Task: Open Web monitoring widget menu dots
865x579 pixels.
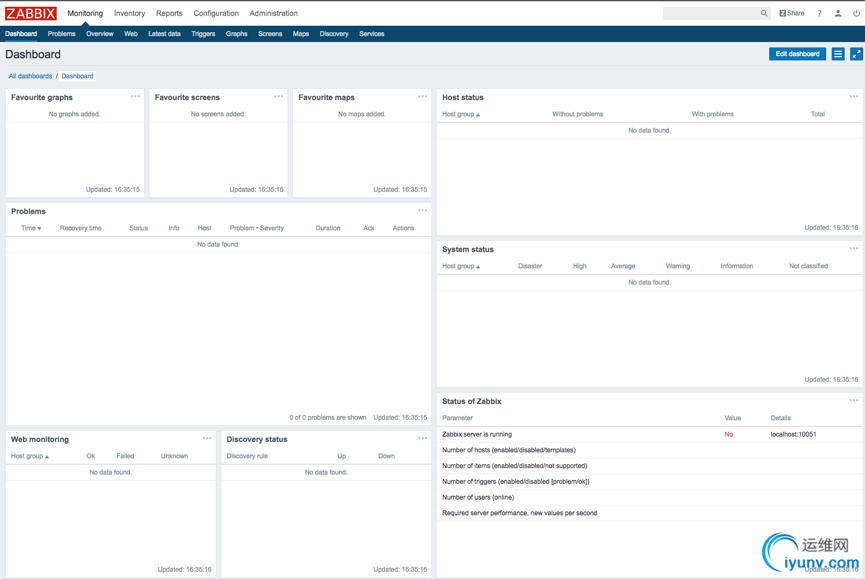Action: point(207,438)
